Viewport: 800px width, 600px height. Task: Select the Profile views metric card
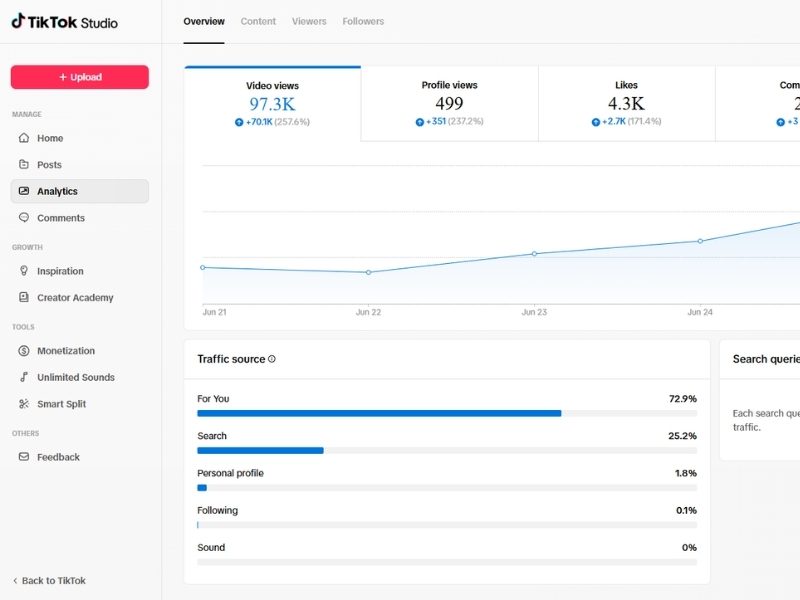[x=449, y=104]
